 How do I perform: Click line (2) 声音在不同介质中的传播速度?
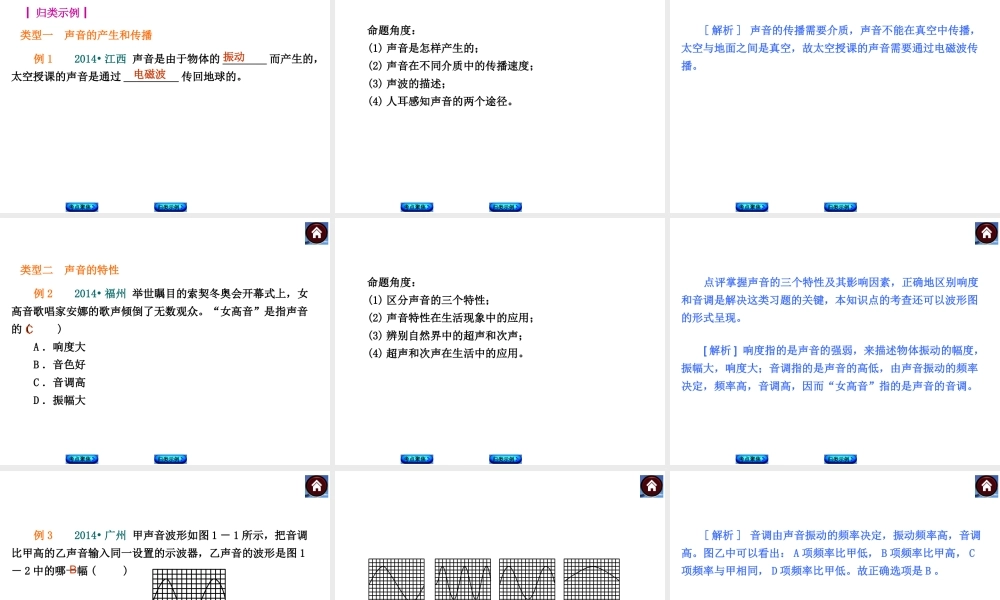coord(451,66)
